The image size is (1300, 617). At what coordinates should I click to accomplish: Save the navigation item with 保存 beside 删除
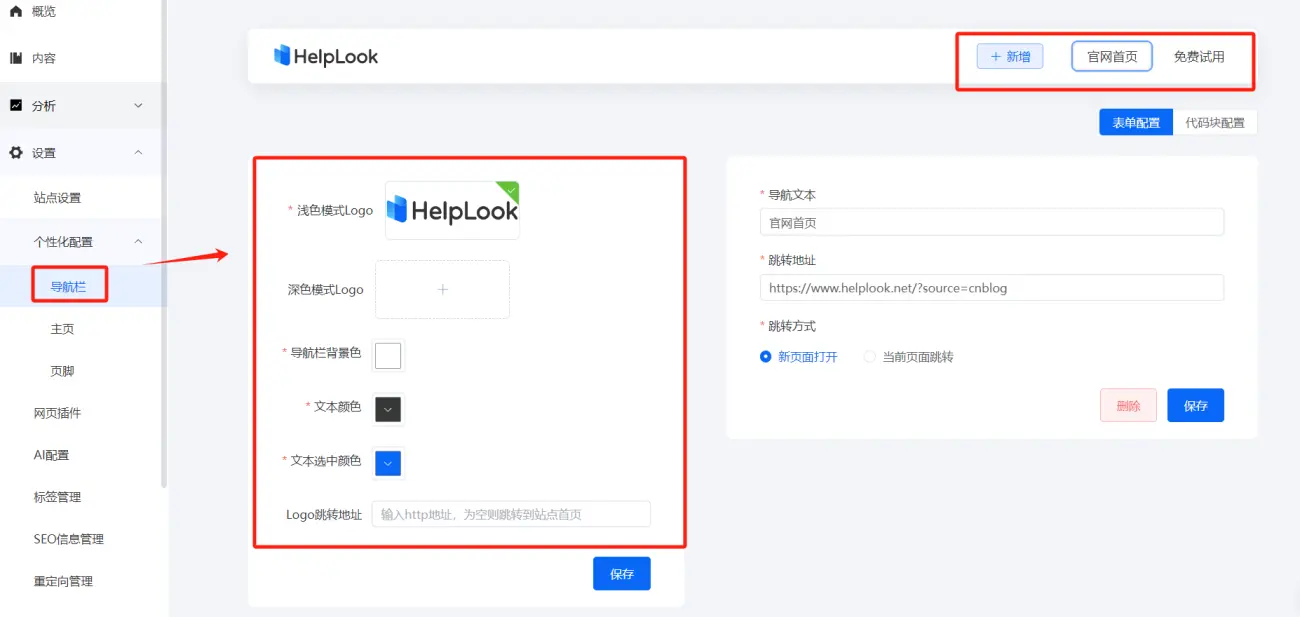(1196, 405)
